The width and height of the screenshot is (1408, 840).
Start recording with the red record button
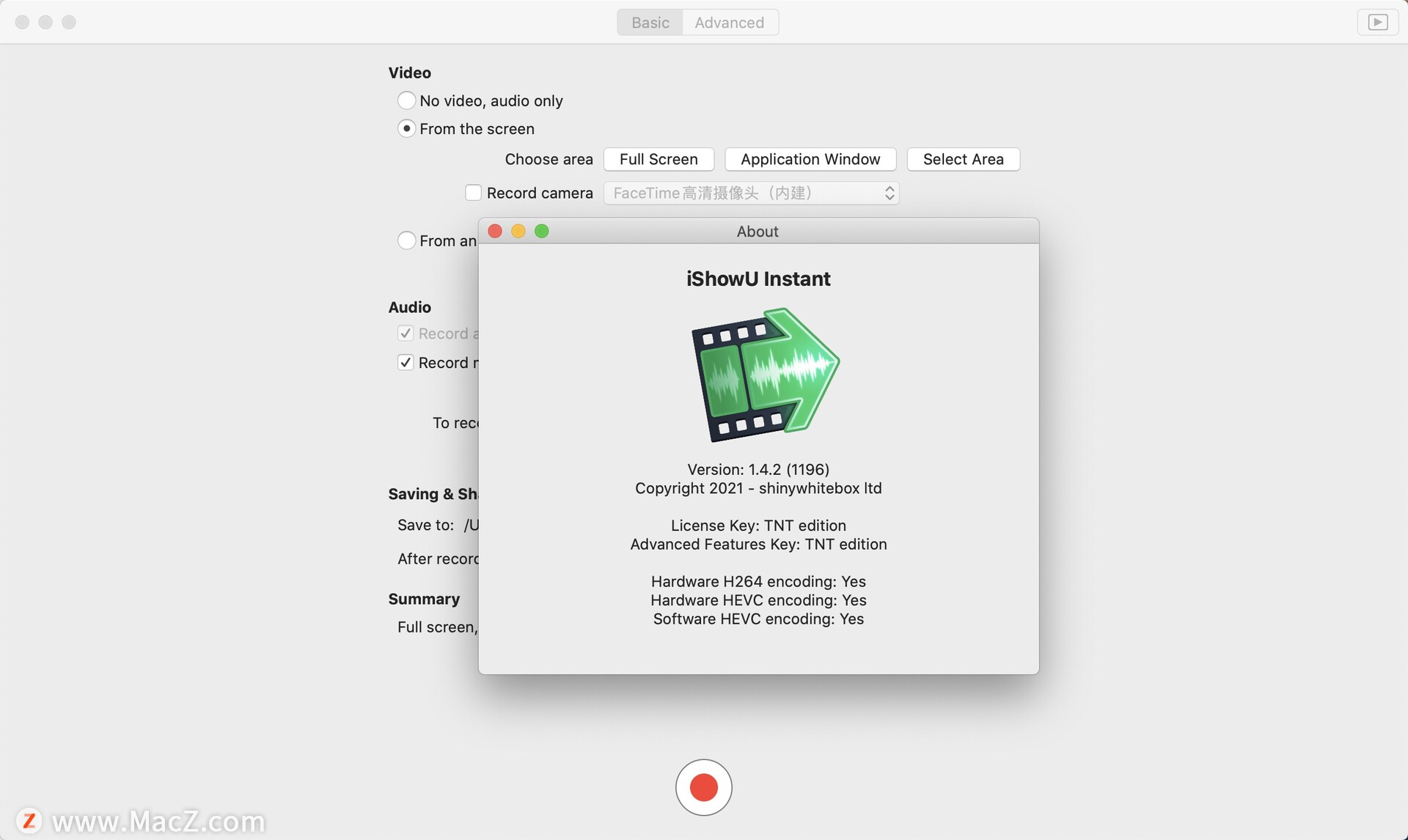tap(703, 787)
